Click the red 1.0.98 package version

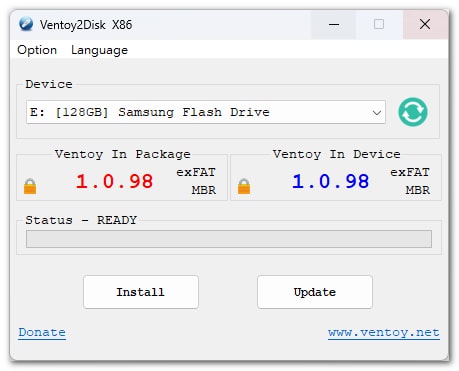(114, 181)
